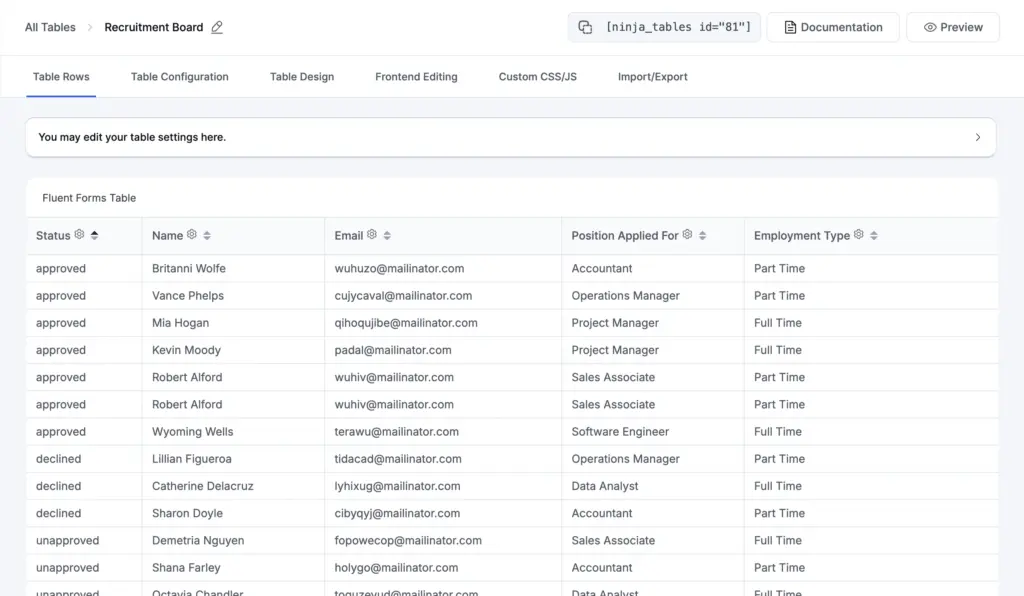Select the name Vance Phelps
Image resolution: width=1024 pixels, height=596 pixels.
188,296
